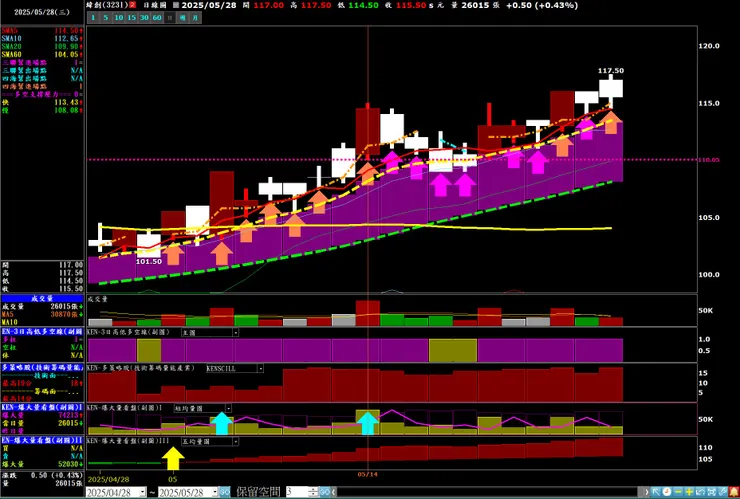Viewport: 740px width, 499px height.
Task: Select the SMA10 indicator row
Action: (x=42, y=38)
